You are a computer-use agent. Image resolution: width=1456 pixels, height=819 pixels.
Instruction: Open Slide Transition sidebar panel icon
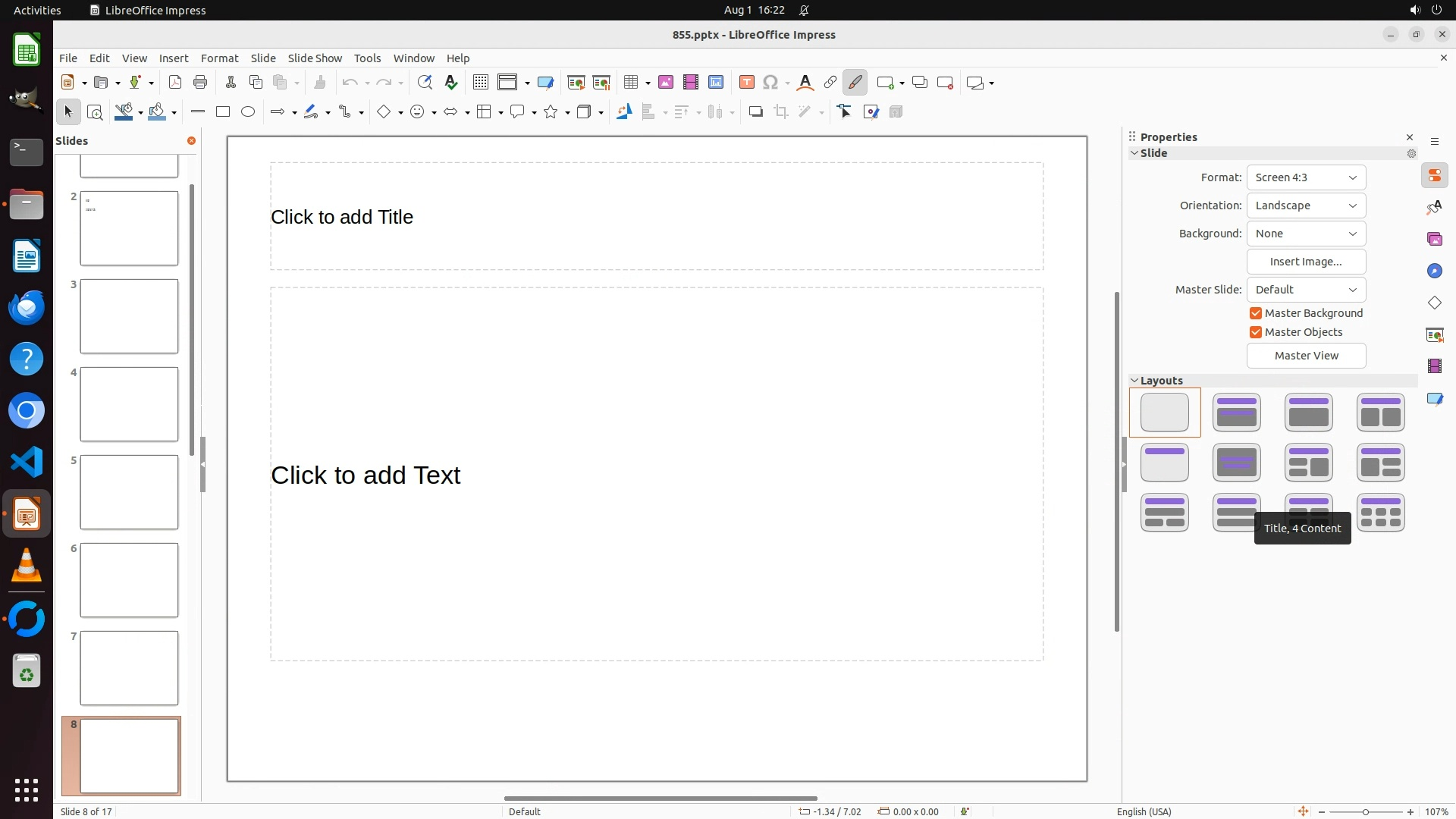tap(1434, 334)
